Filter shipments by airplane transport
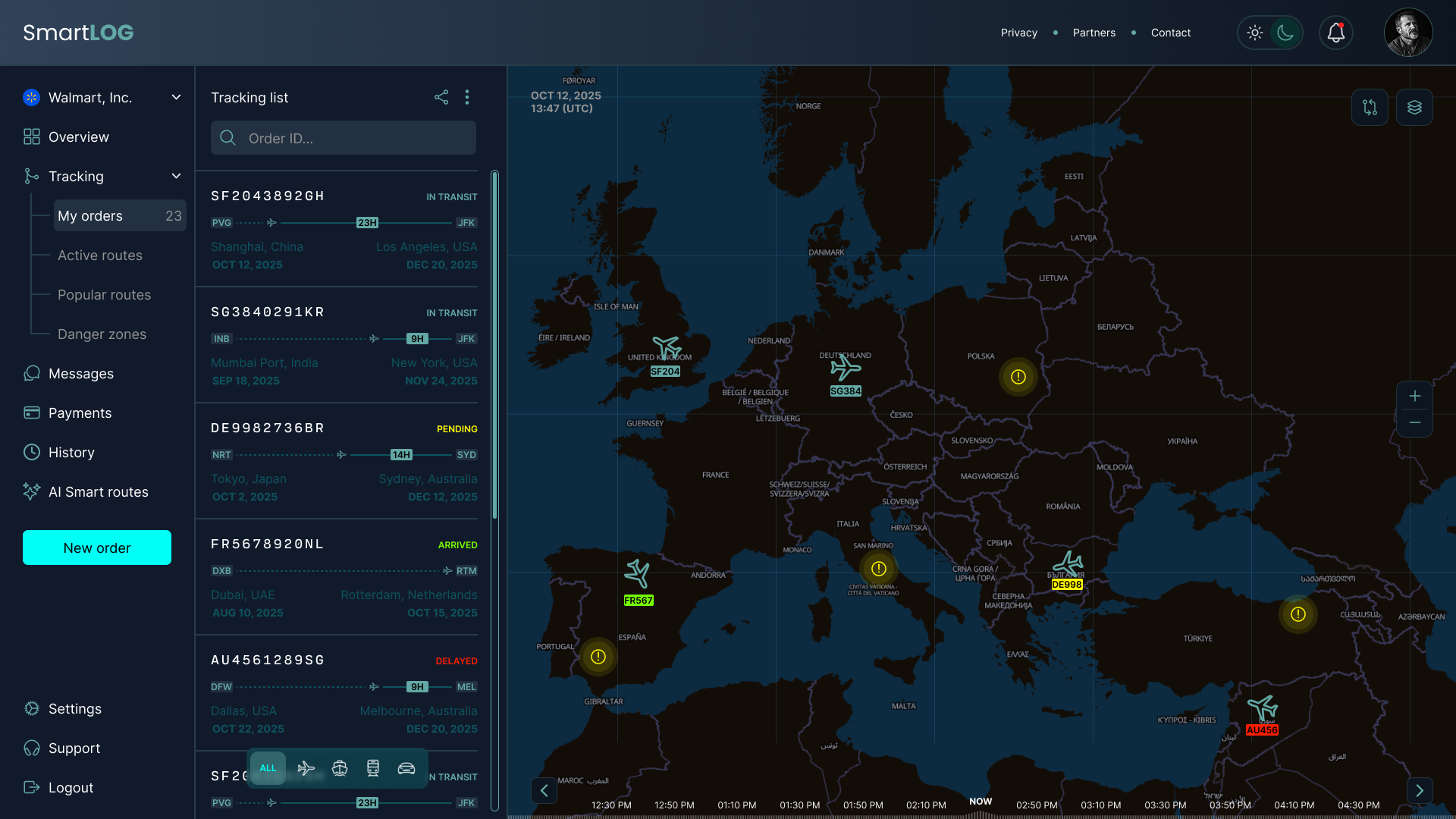Image resolution: width=1456 pixels, height=819 pixels. pos(306,768)
